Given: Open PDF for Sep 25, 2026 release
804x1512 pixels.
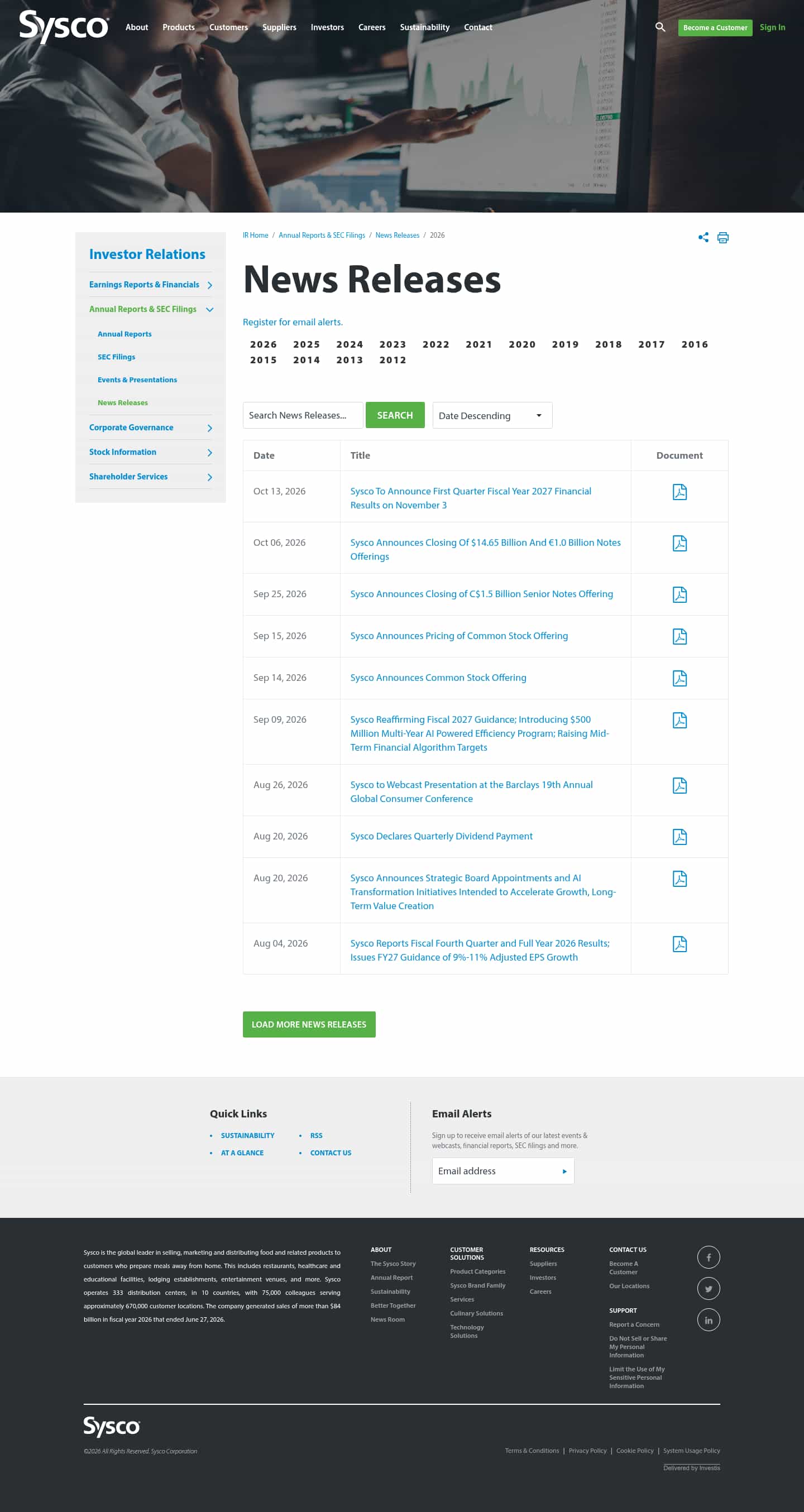Looking at the screenshot, I should point(679,594).
